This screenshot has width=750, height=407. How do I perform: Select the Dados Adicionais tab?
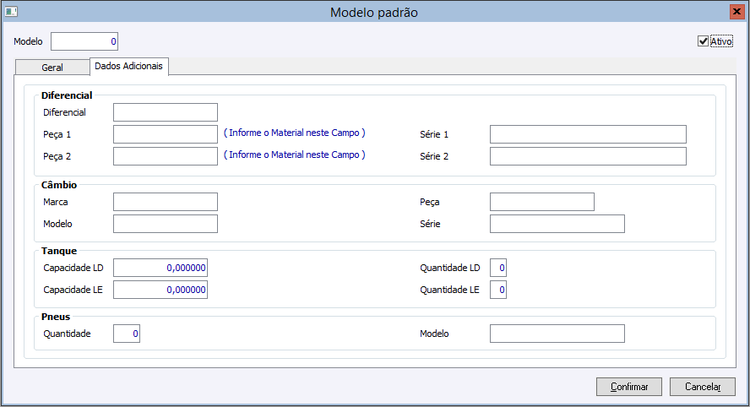(130, 67)
